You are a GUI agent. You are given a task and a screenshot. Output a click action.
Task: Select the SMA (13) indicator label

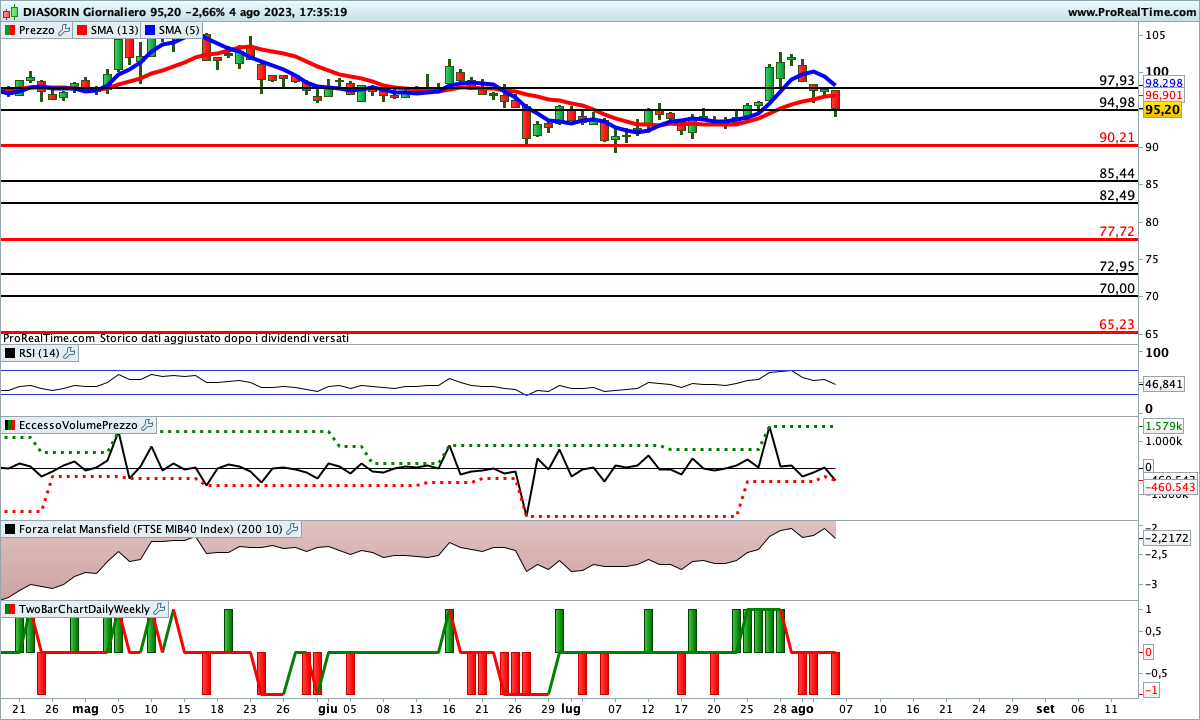point(114,30)
